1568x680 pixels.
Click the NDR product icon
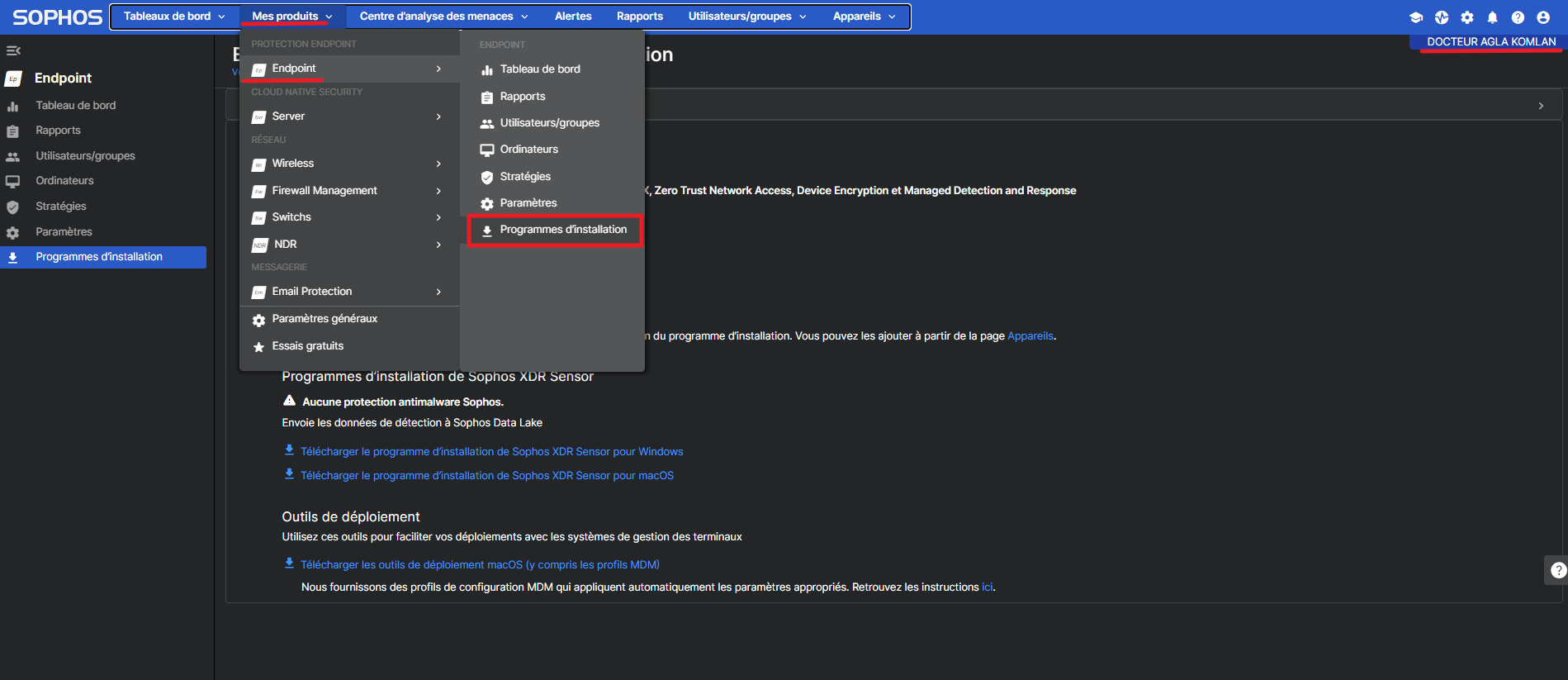260,245
